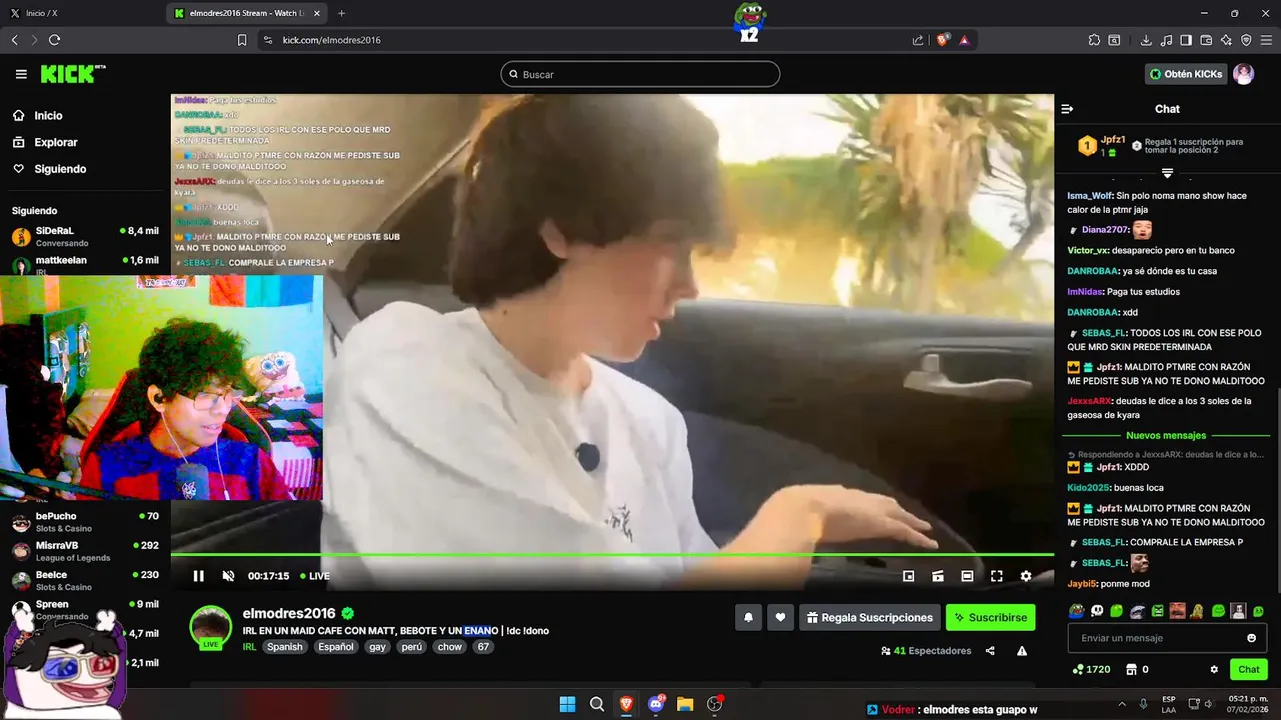Open mattkeelan channel in following list

(85, 265)
